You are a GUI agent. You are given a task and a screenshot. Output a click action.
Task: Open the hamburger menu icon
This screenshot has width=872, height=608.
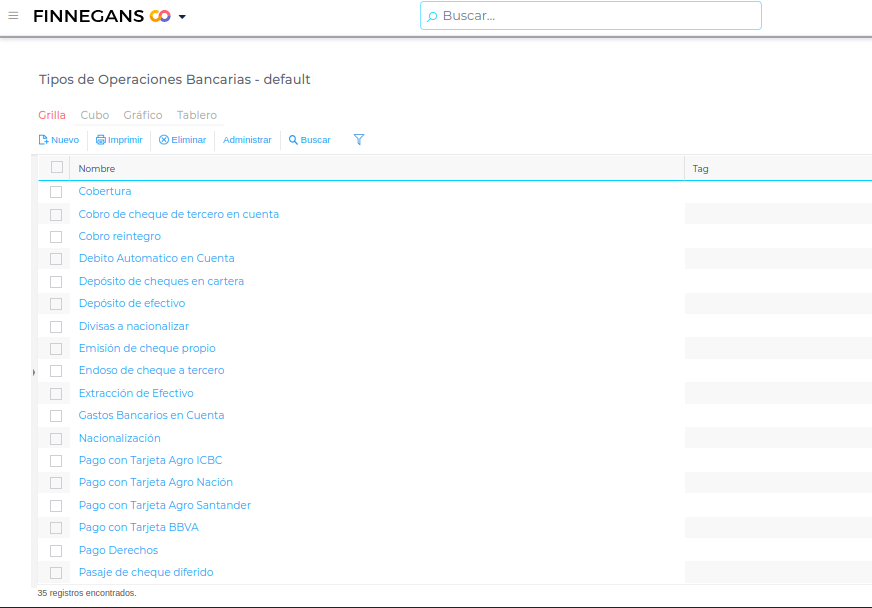[x=13, y=16]
